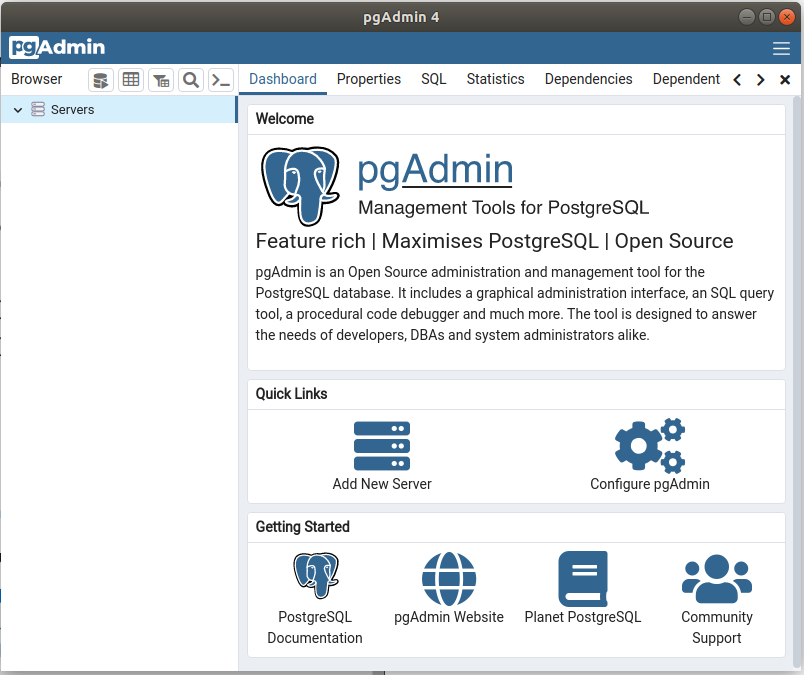Open the Statistics tab
The width and height of the screenshot is (804, 675).
point(495,79)
